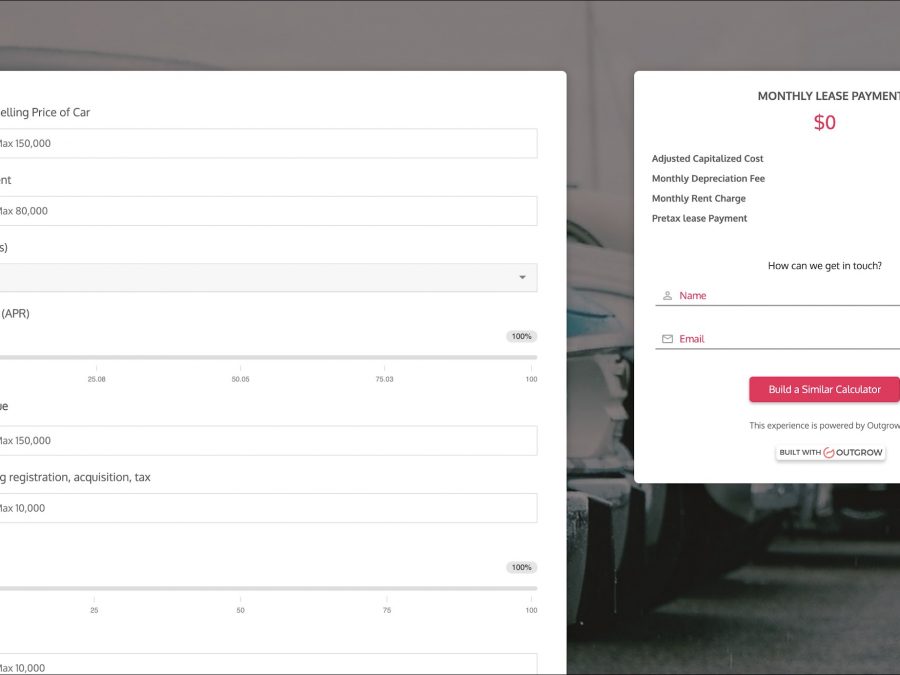Click the Outgrow logo icon in badge
Viewport: 900px width, 675px height.
coord(828,453)
